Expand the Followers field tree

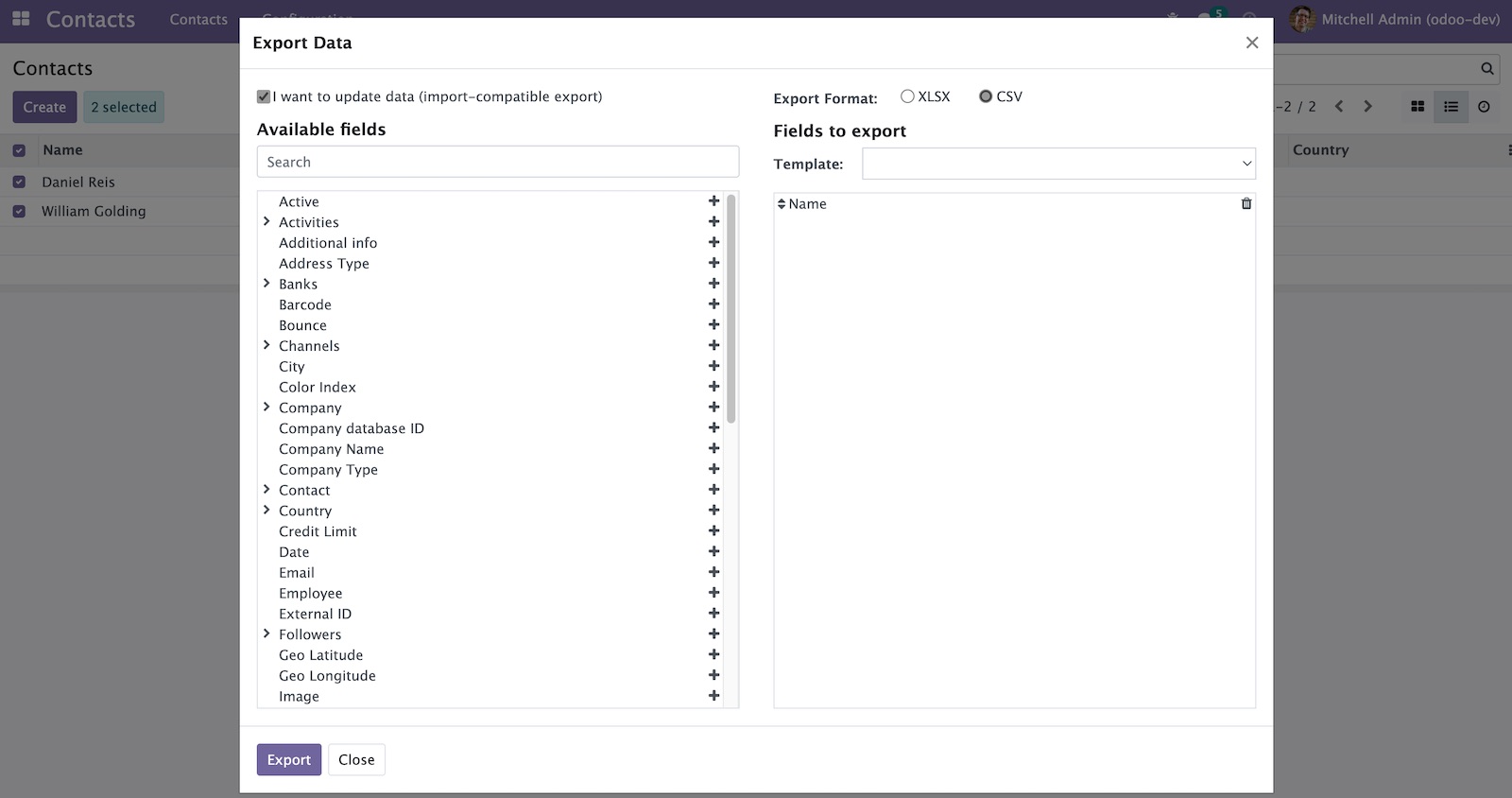tap(266, 634)
